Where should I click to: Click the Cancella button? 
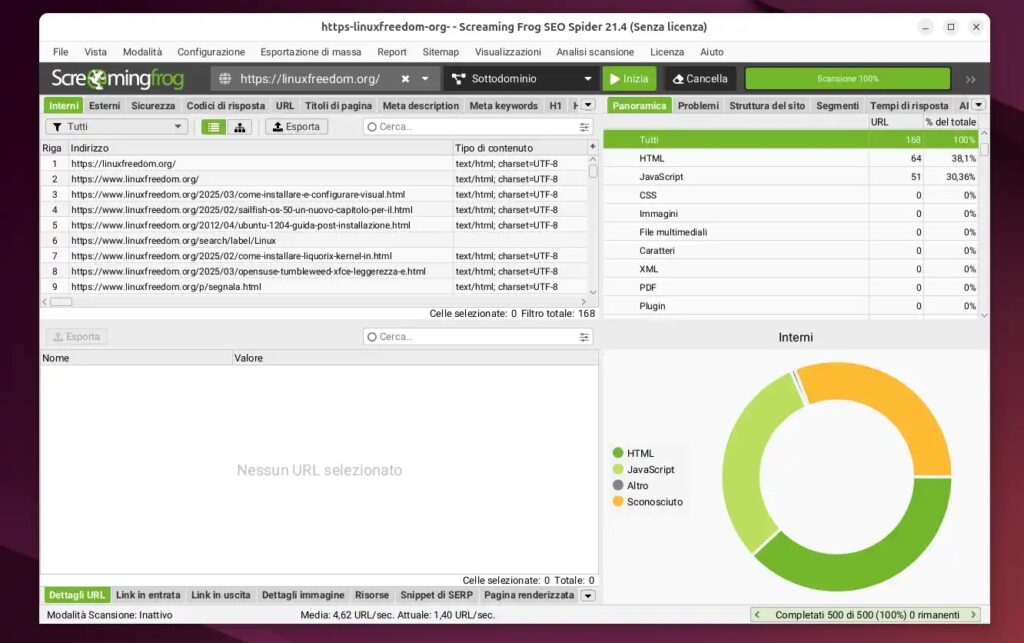(x=699, y=79)
